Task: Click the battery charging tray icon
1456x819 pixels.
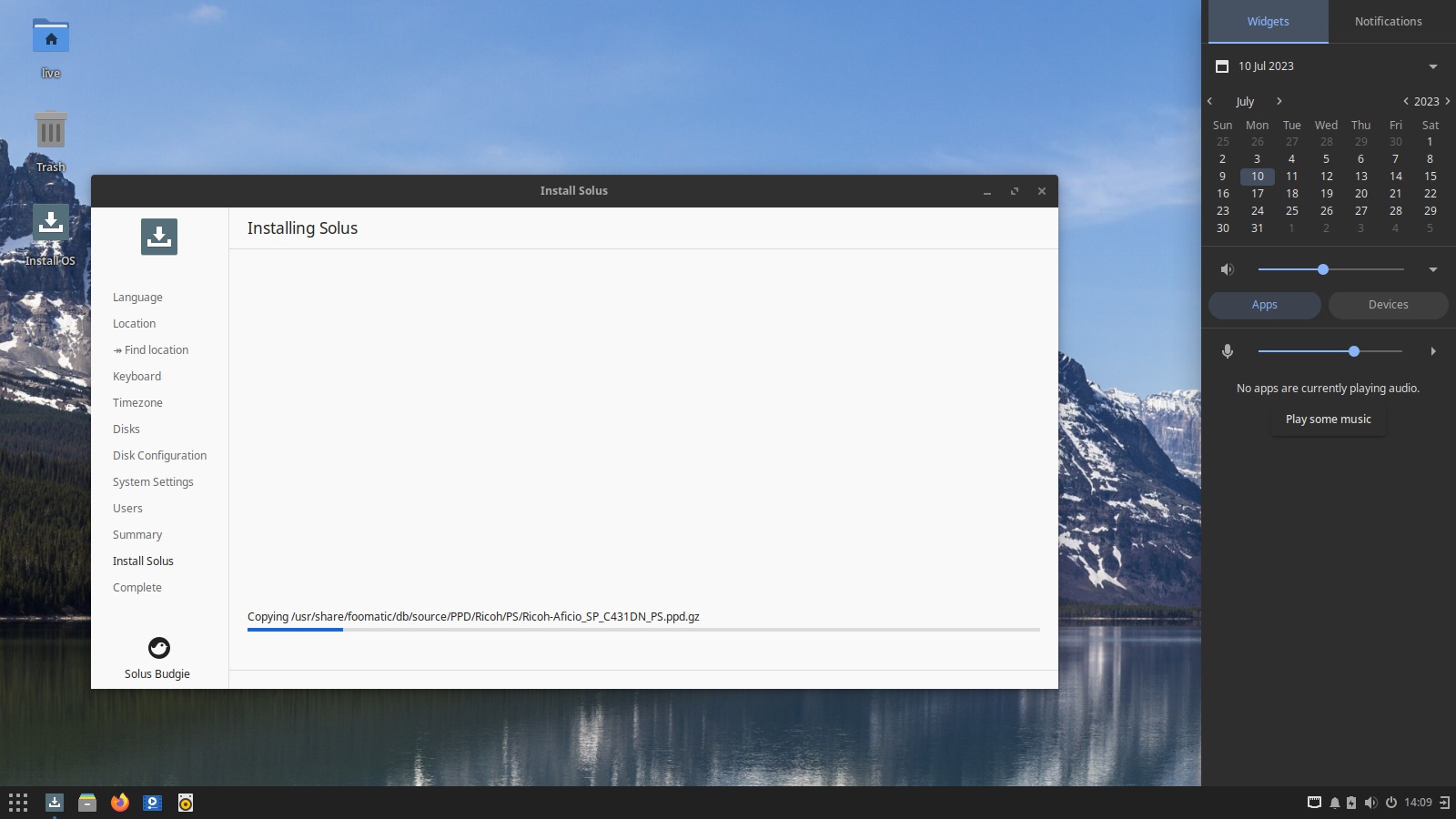Action: (1351, 803)
